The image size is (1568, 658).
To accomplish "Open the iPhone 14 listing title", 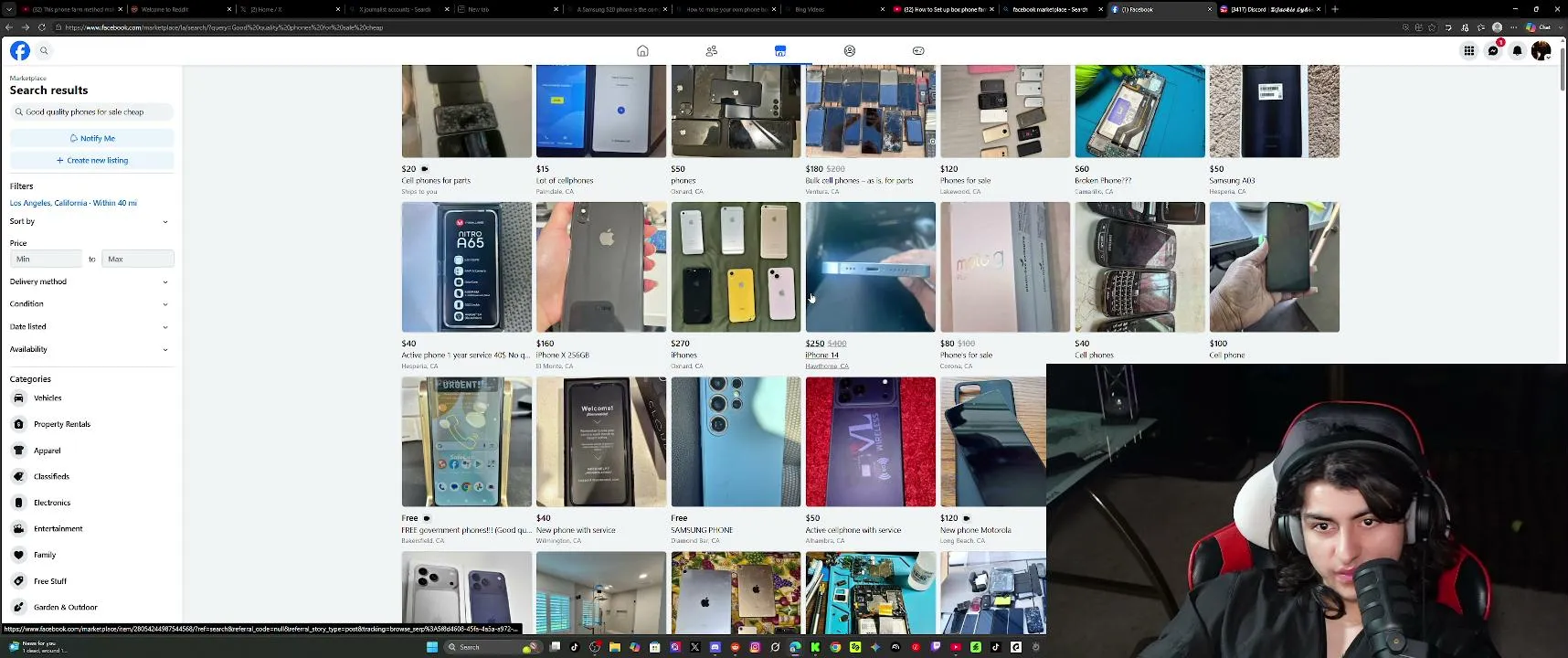I will point(821,356).
